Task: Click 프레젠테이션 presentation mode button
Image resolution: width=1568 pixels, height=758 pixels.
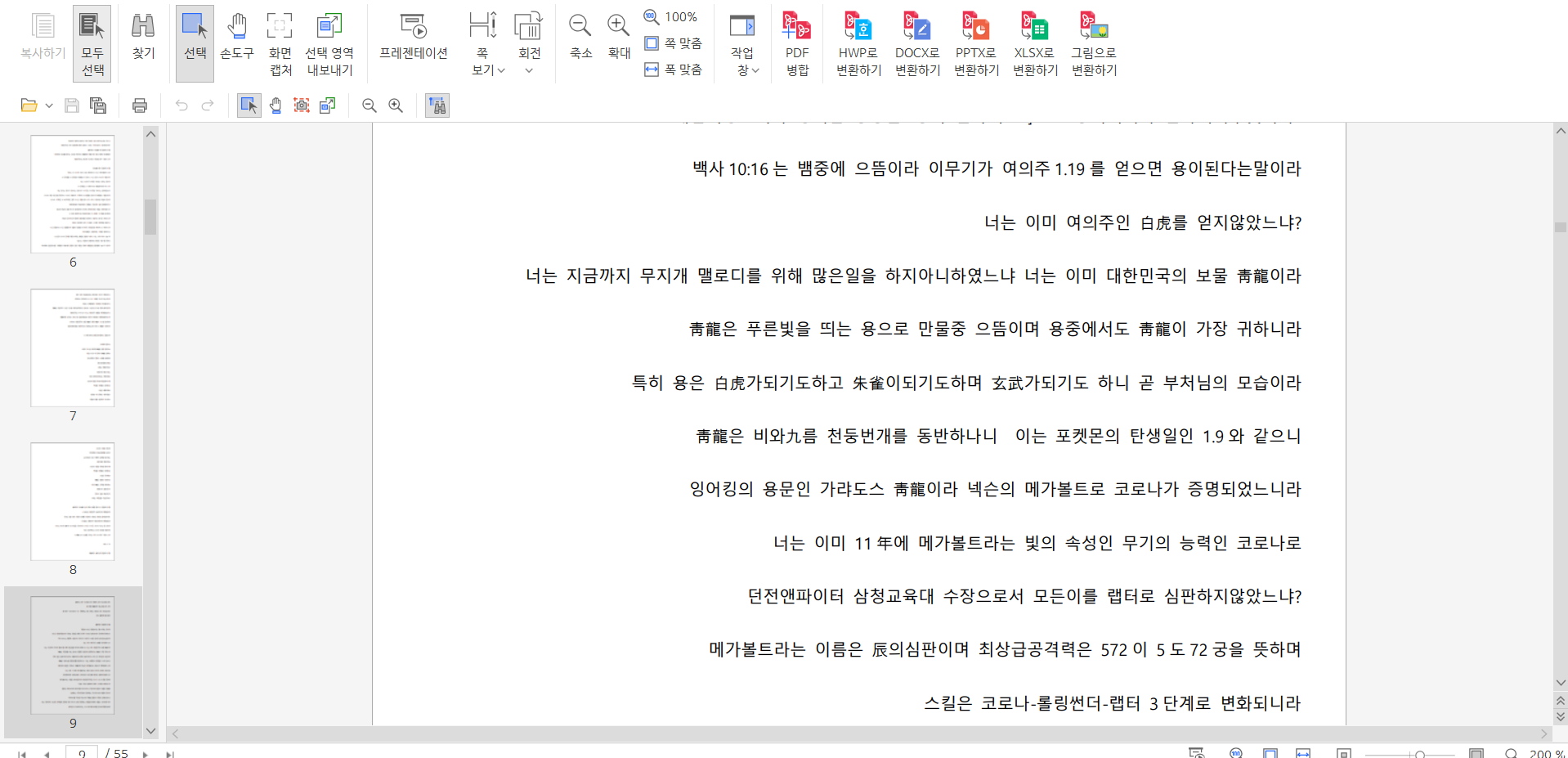Action: (x=414, y=37)
